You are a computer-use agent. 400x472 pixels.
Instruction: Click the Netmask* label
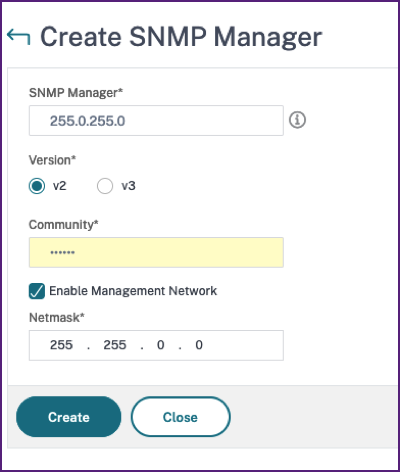57,318
